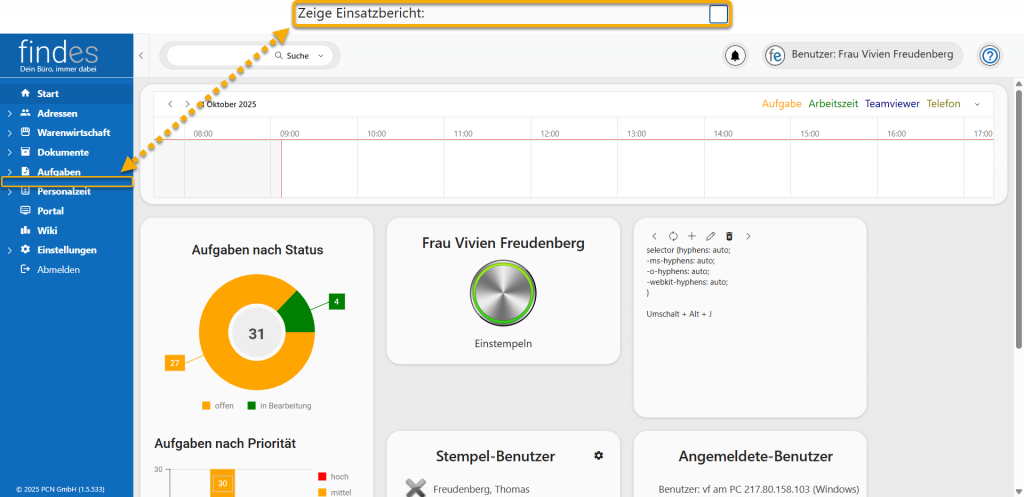This screenshot has width=1024, height=497.
Task: Open the Suche dropdown arrow
Action: (x=321, y=56)
